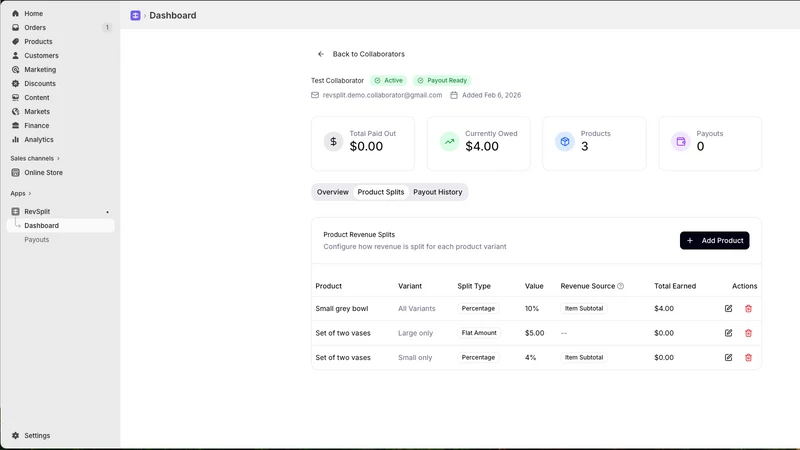Click the '$5.00' value cell

point(534,333)
